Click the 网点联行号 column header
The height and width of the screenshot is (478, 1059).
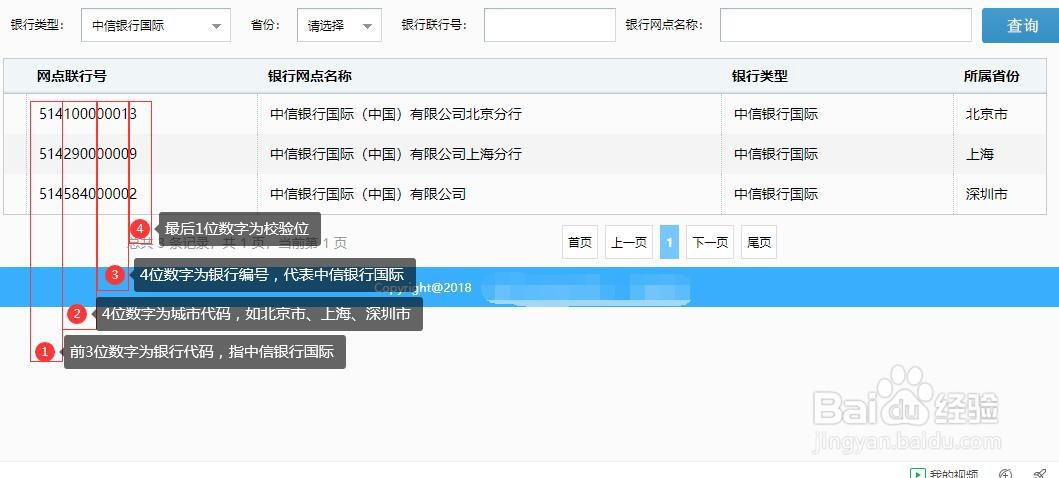(x=72, y=76)
